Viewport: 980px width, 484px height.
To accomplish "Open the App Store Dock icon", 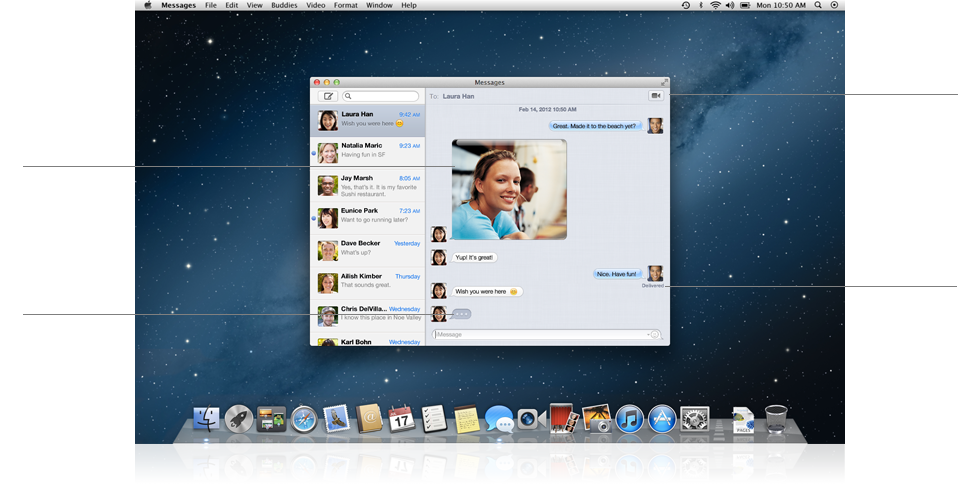I will [x=661, y=419].
